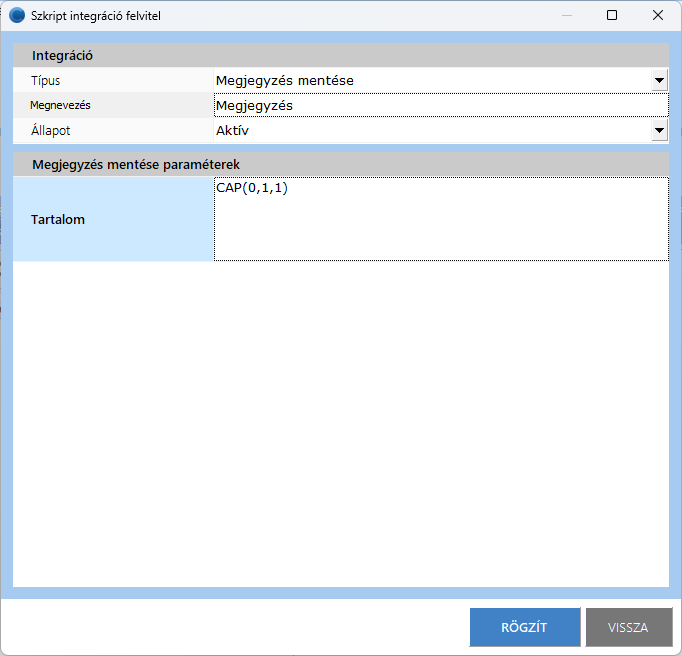682x656 pixels.
Task: Click the VISSZA button
Action: (x=628, y=627)
